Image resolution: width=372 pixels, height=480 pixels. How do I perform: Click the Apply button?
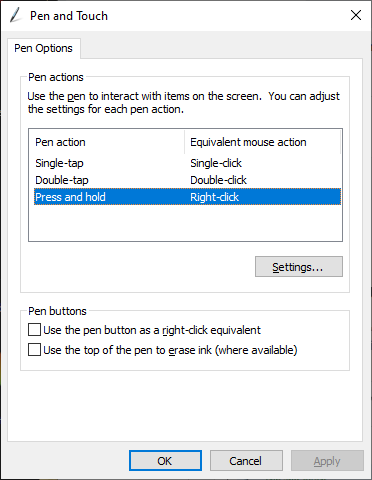327,461
